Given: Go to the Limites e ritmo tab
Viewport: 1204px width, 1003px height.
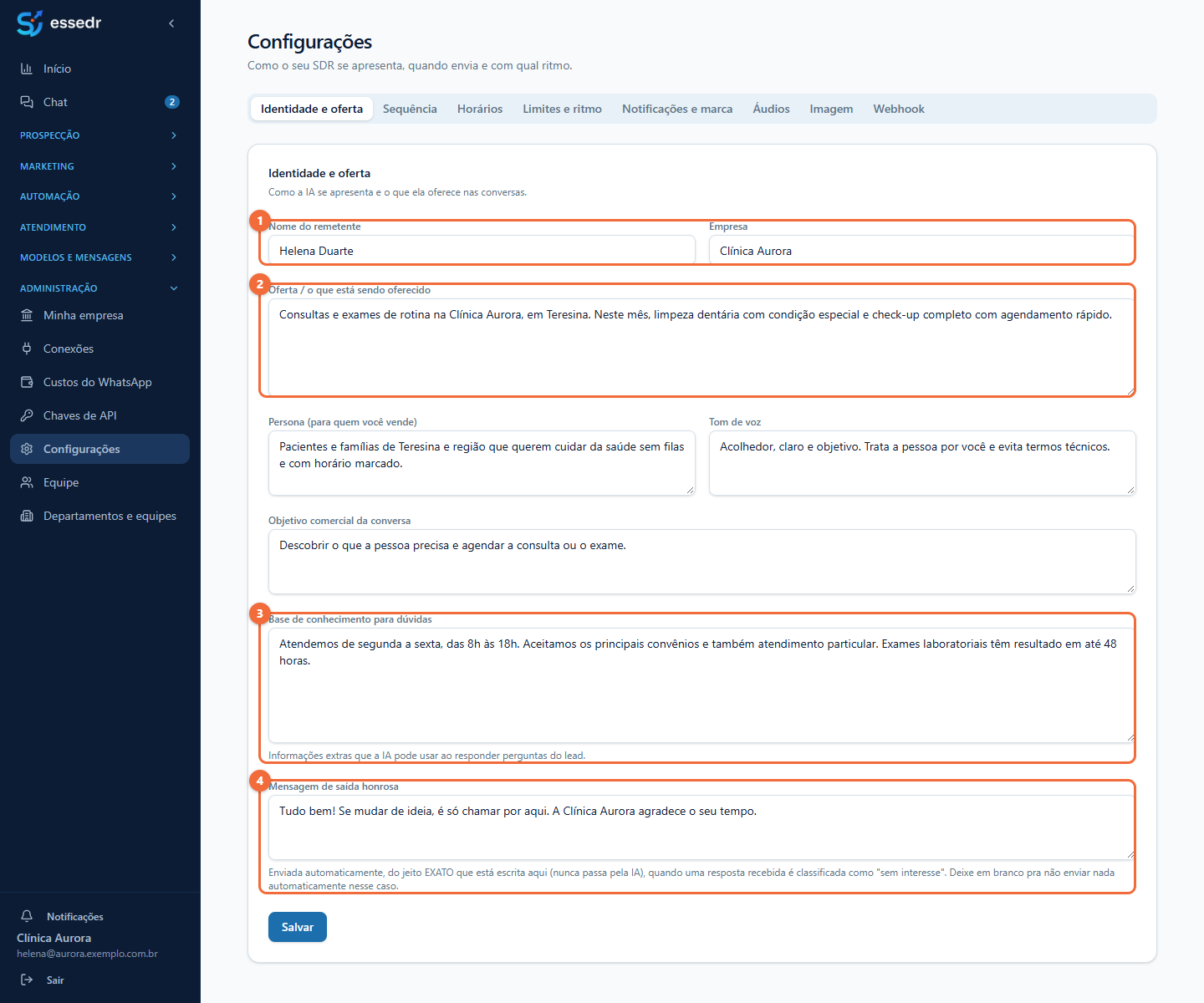Looking at the screenshot, I should (x=563, y=109).
